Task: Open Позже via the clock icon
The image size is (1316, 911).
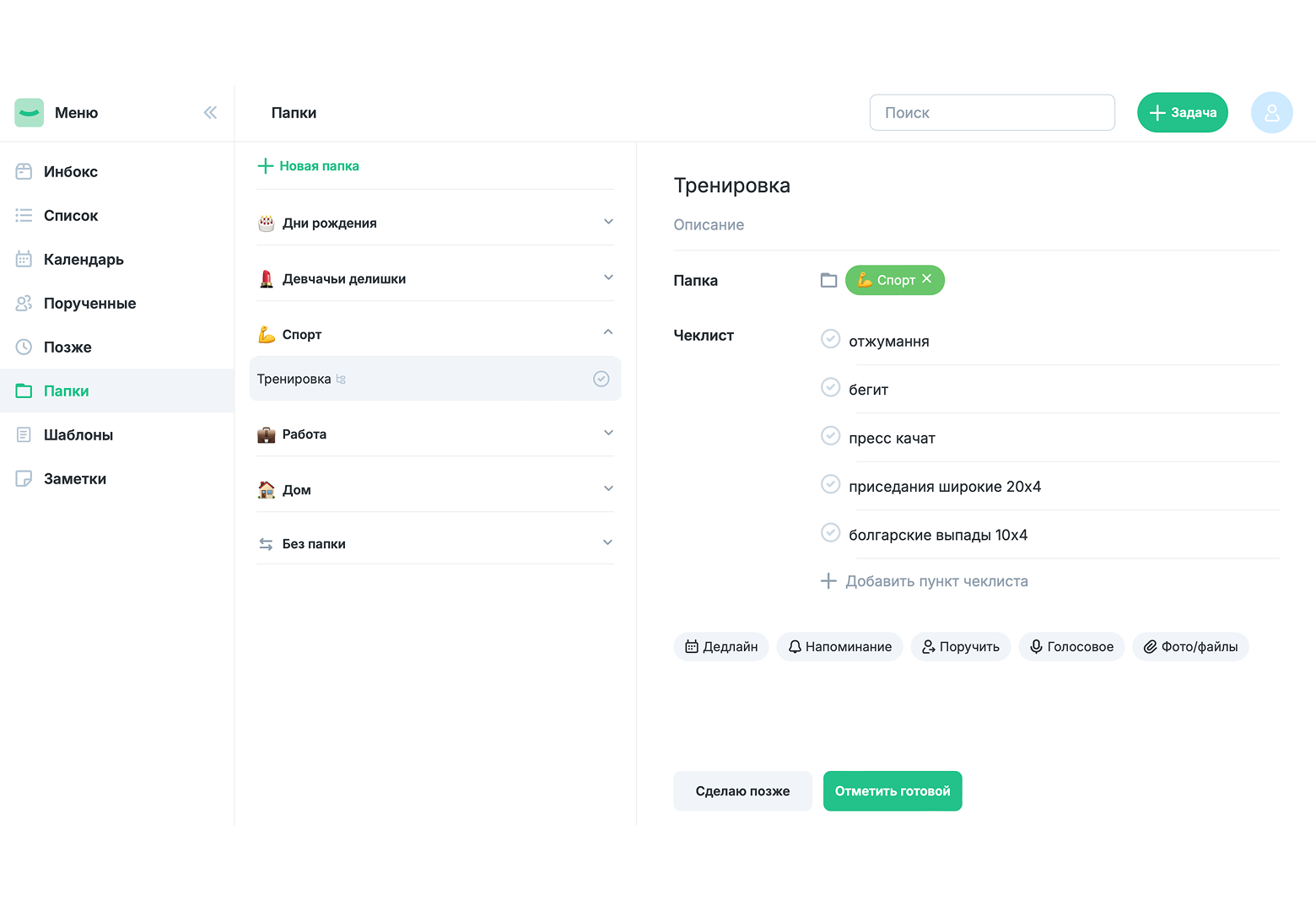Action: [24, 347]
